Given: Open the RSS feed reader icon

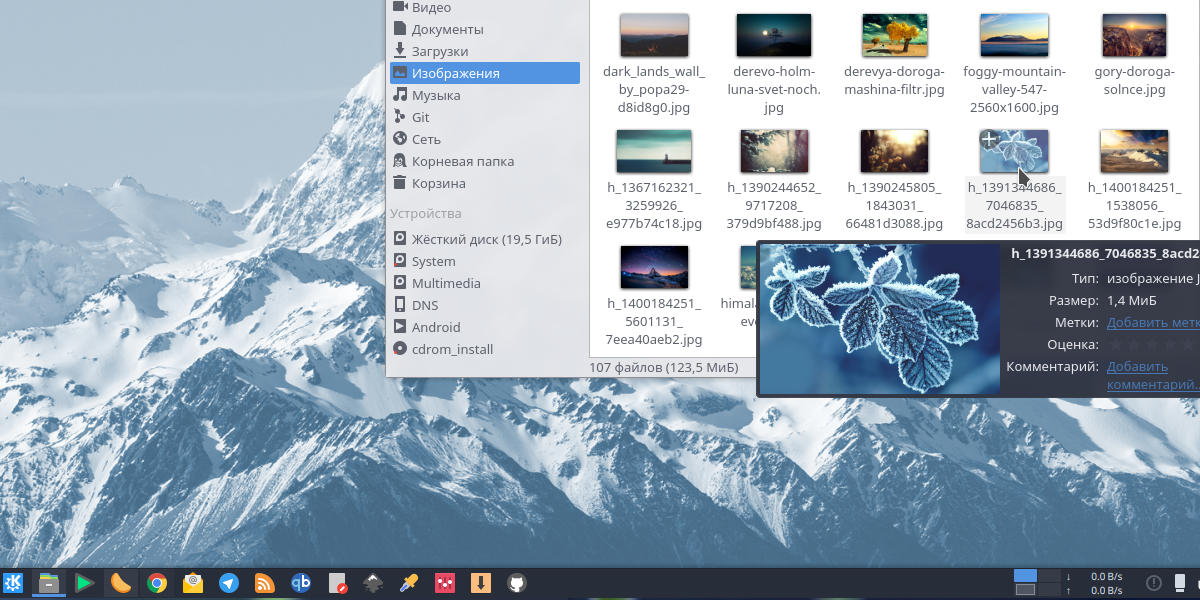Looking at the screenshot, I should pyautogui.click(x=265, y=583).
